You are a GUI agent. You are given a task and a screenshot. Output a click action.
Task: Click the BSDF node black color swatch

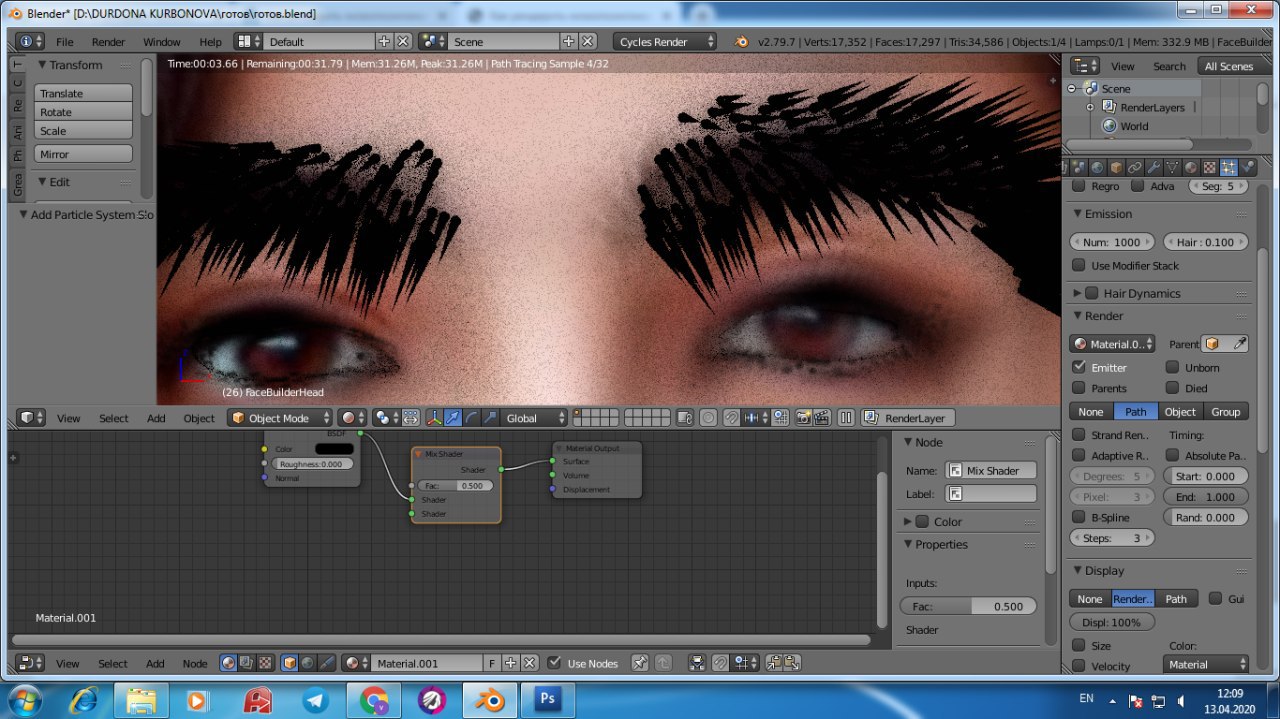pos(334,449)
